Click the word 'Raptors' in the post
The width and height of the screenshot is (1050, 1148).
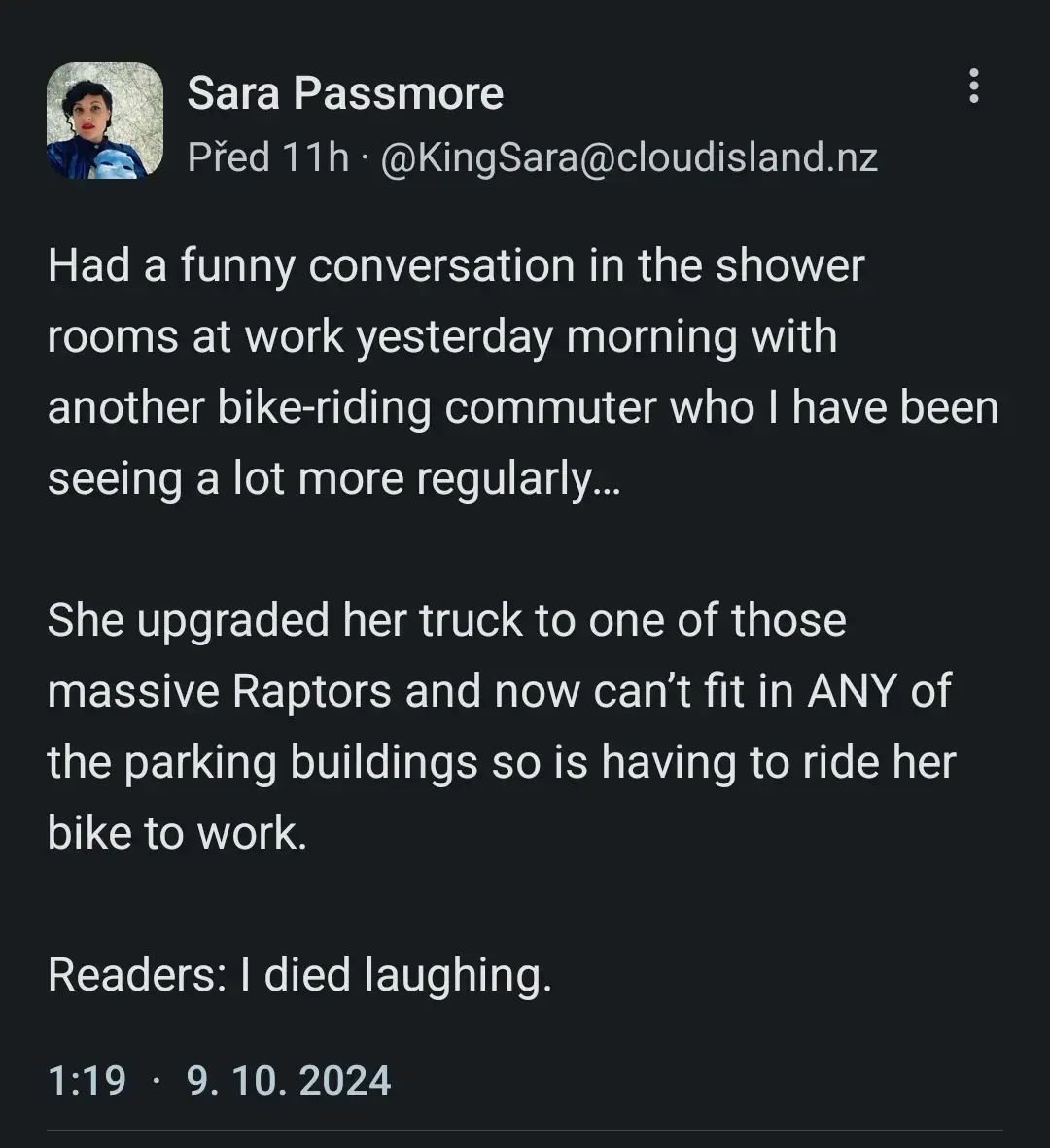(311, 691)
